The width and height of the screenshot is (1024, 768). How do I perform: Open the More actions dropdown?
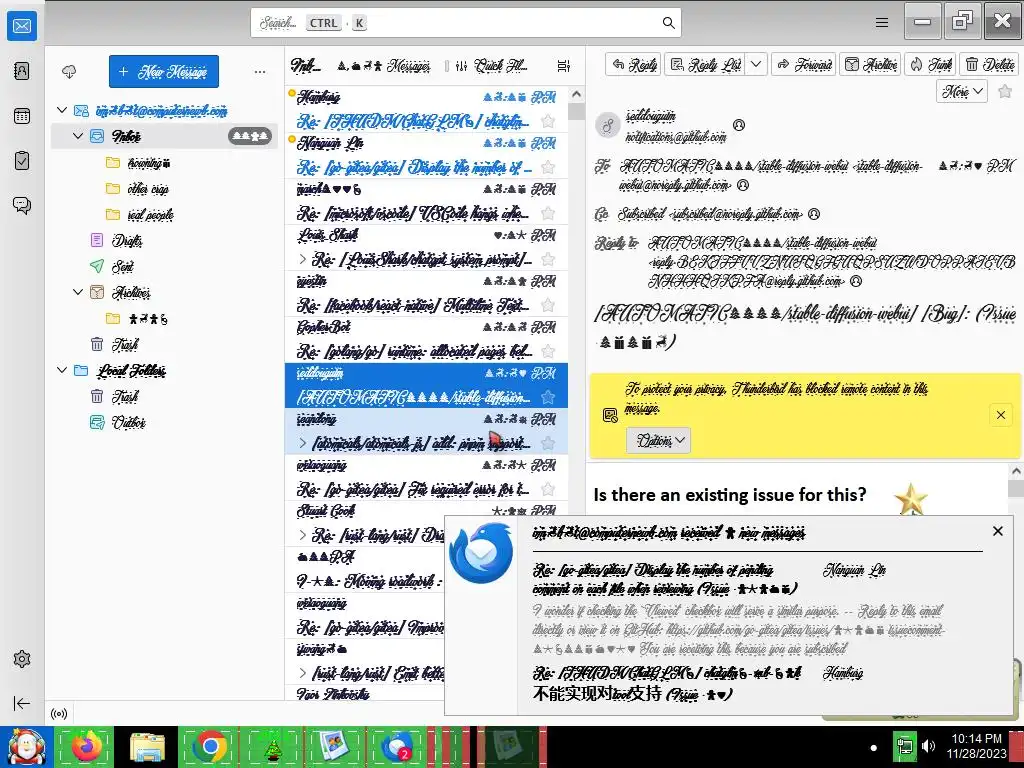961,91
